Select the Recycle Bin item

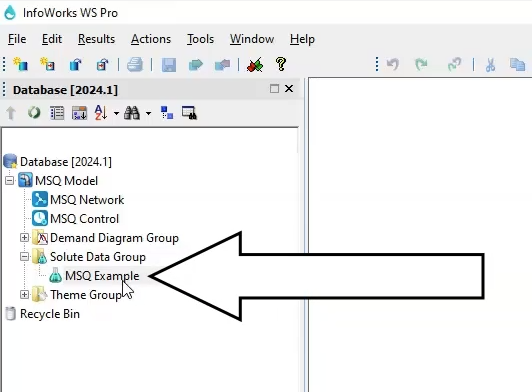point(50,314)
